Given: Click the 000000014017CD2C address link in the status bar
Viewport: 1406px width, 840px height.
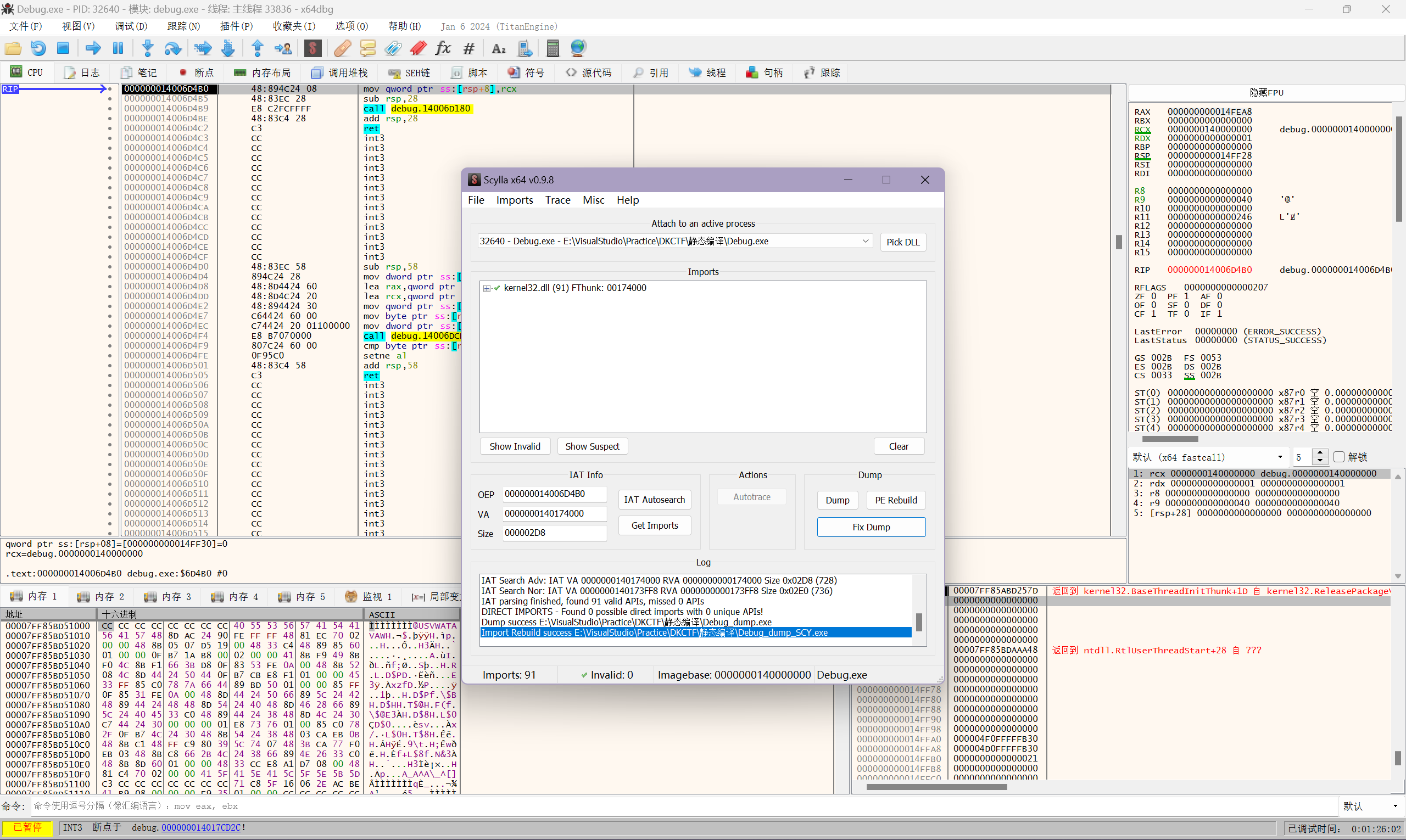Looking at the screenshot, I should (x=201, y=827).
